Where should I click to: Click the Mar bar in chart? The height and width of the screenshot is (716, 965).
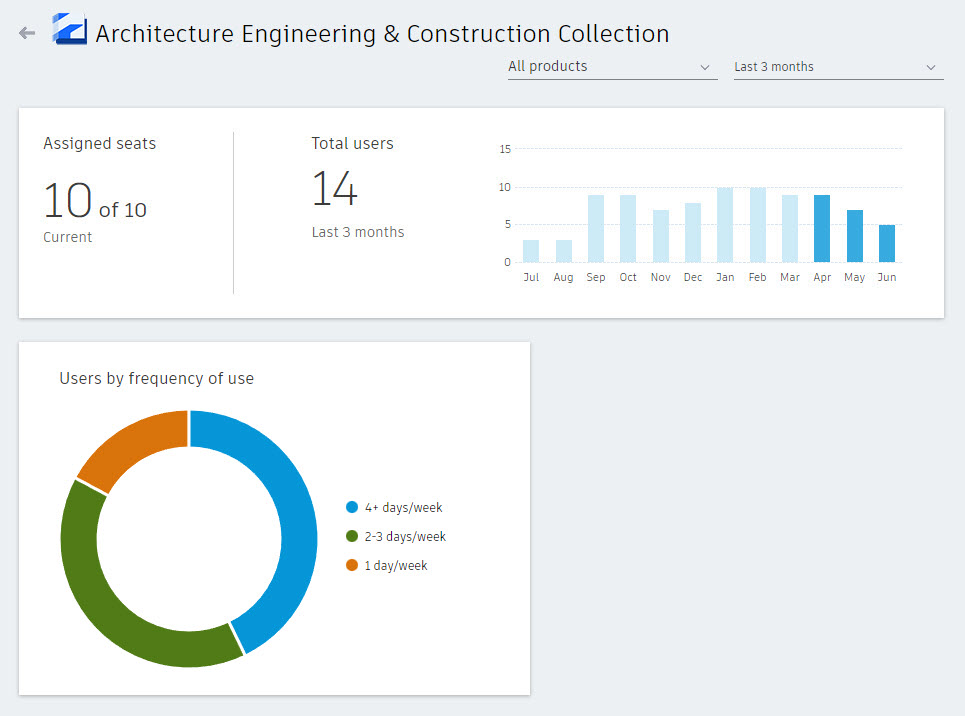click(790, 228)
